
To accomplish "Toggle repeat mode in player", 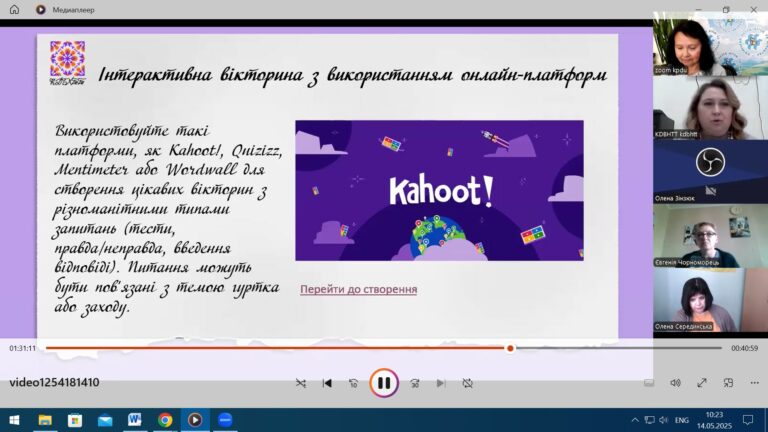I will point(467,383).
